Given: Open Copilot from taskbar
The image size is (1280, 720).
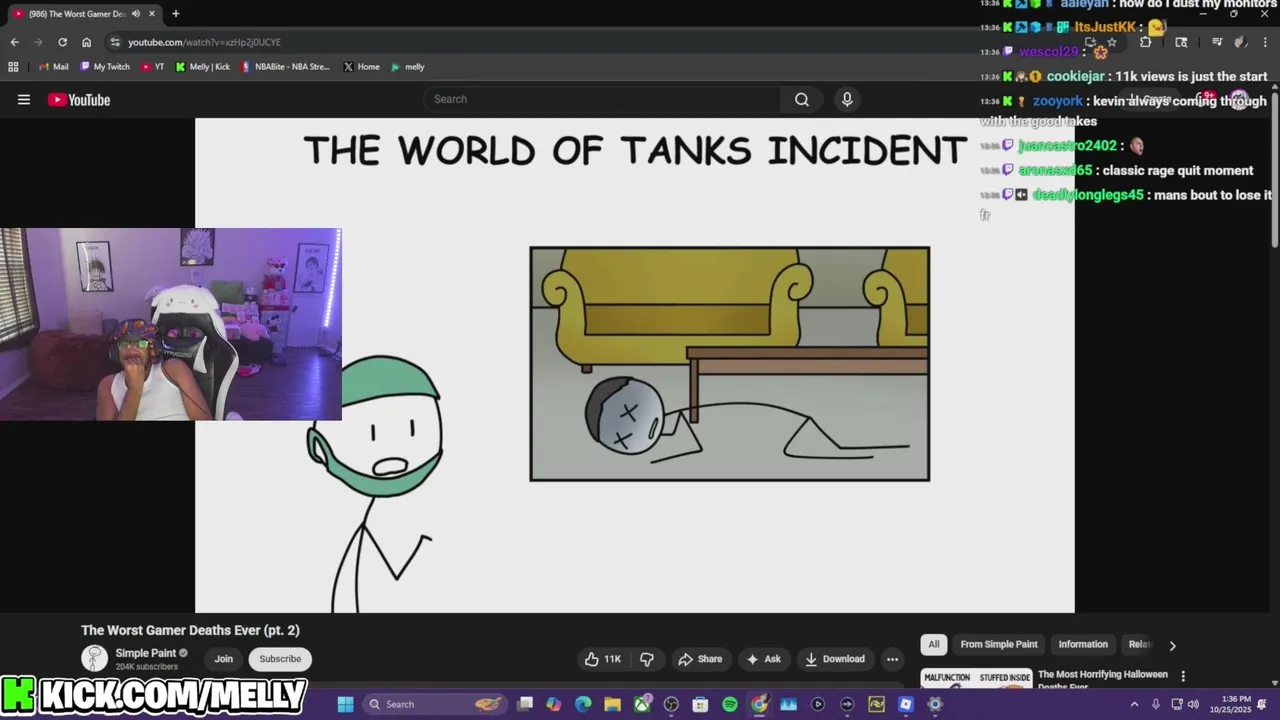Looking at the screenshot, I should [554, 704].
